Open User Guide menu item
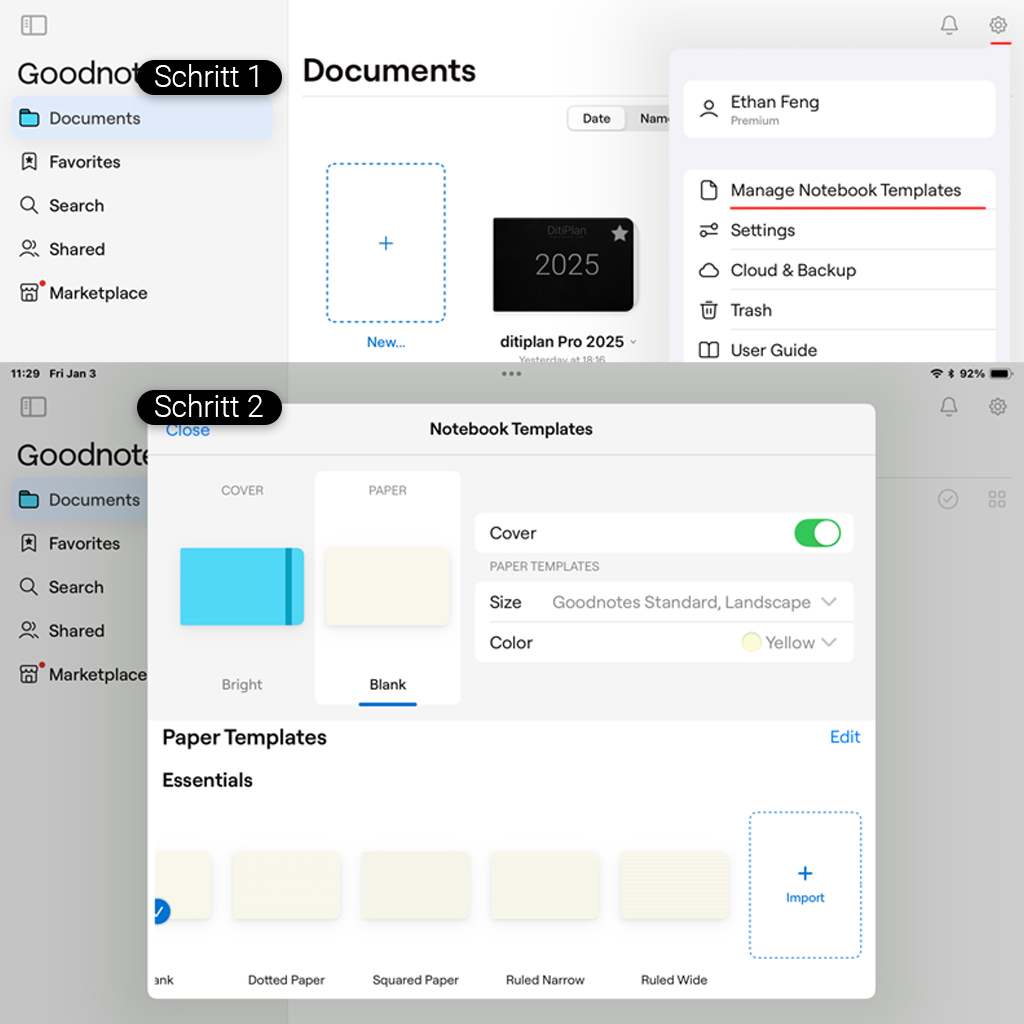Viewport: 1024px width, 1024px height. tap(839, 347)
